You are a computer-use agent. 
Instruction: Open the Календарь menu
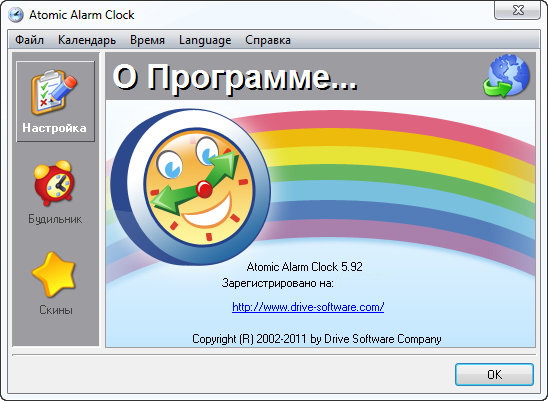click(87, 40)
